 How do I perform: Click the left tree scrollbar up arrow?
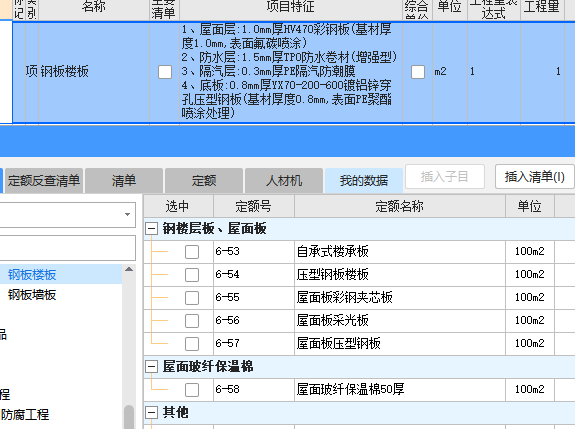(129, 270)
